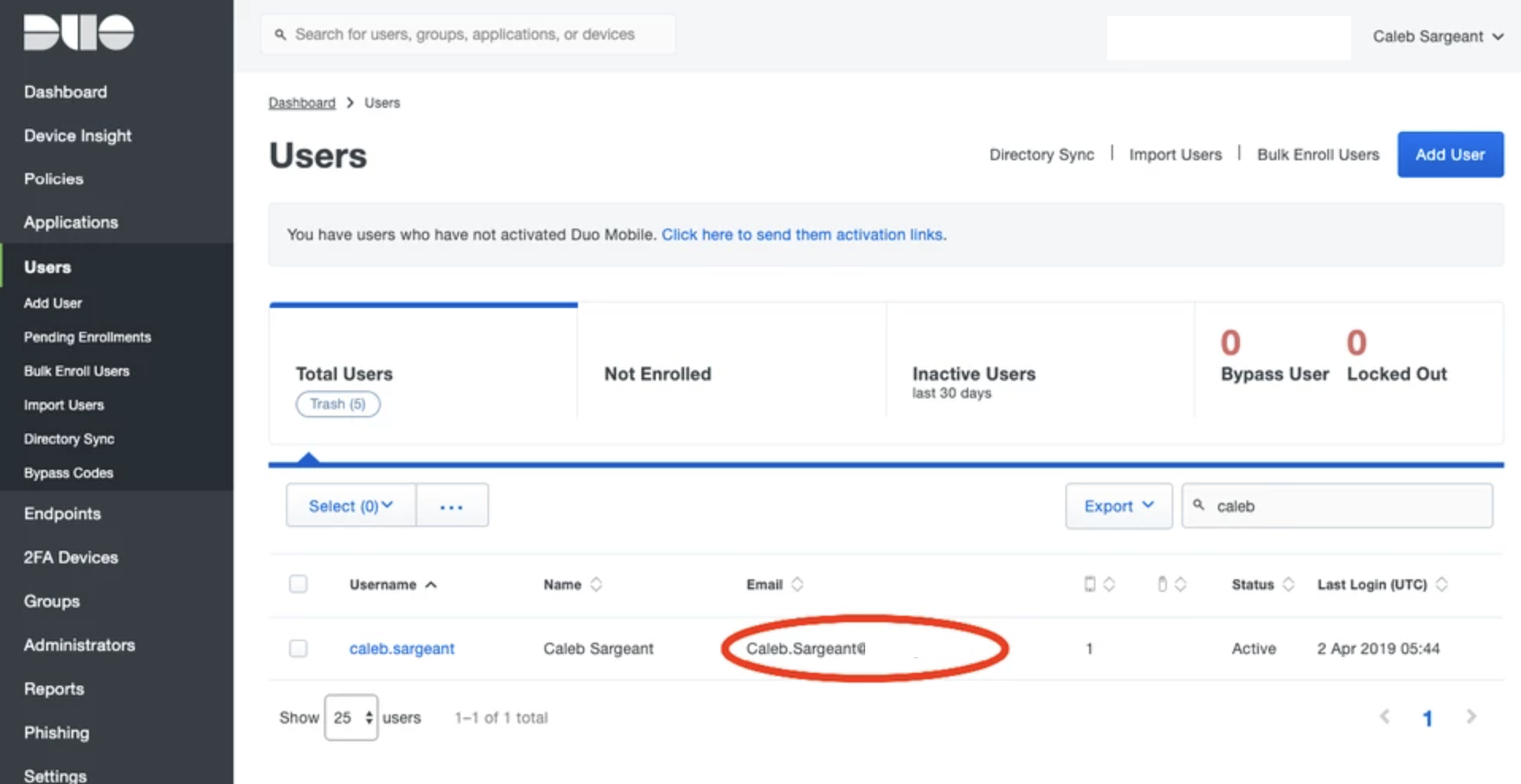This screenshot has width=1521, height=784.
Task: Expand the Select (0) dropdown
Action: [351, 505]
